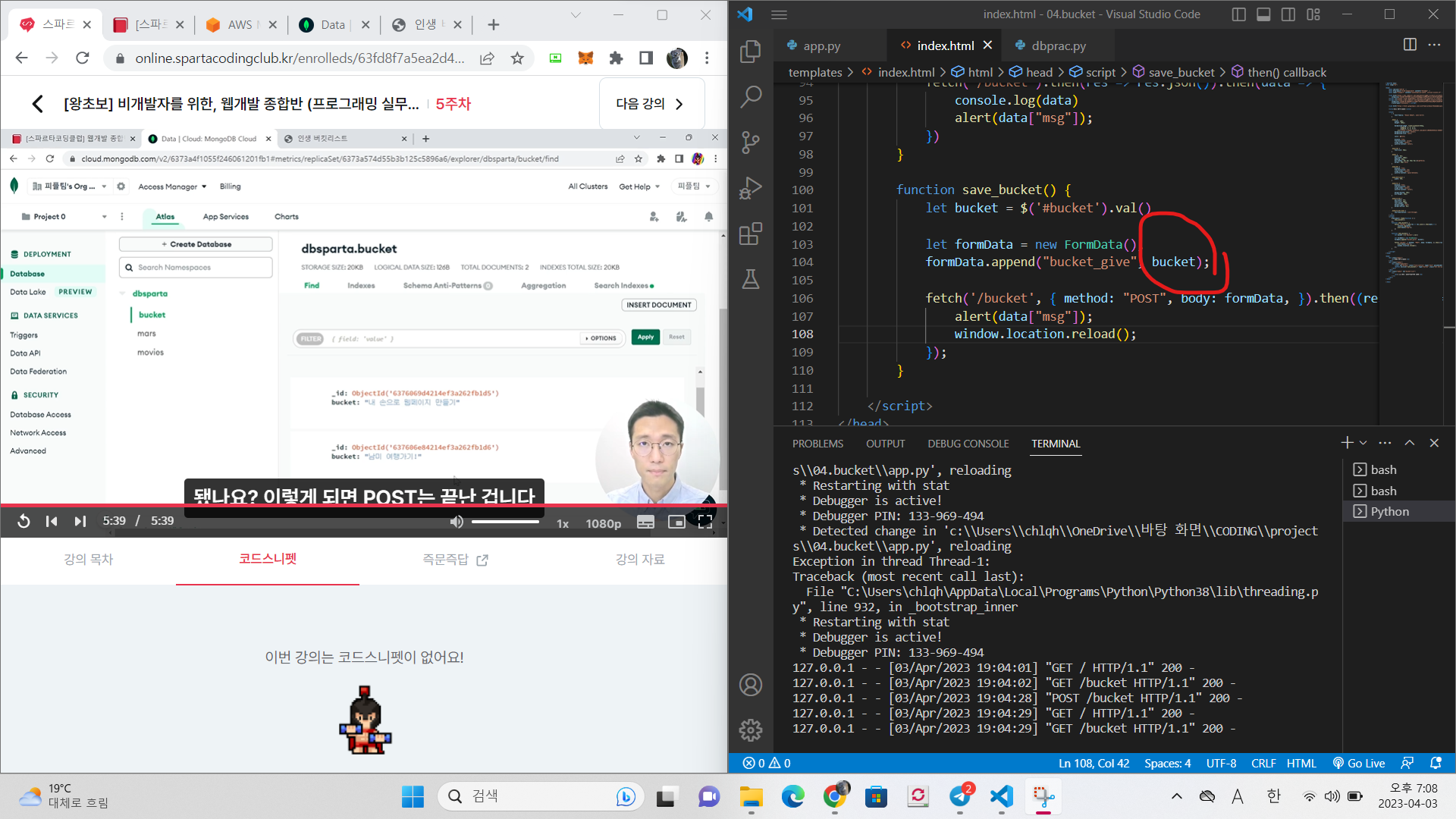Maximize the terminal panel size chevron
The image size is (1456, 819).
click(x=1410, y=443)
